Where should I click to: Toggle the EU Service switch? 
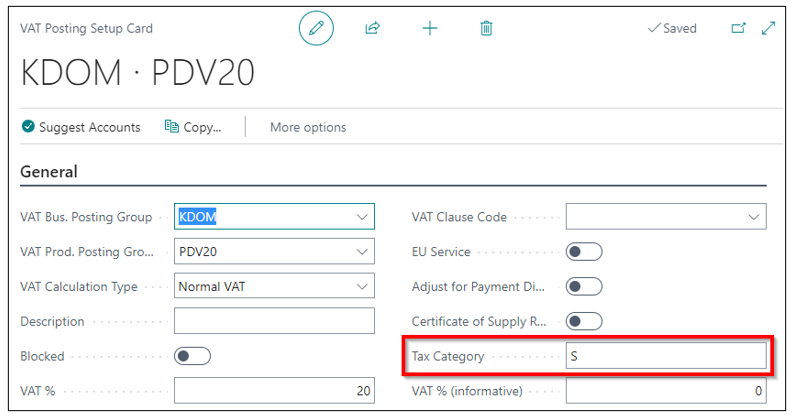[584, 252]
